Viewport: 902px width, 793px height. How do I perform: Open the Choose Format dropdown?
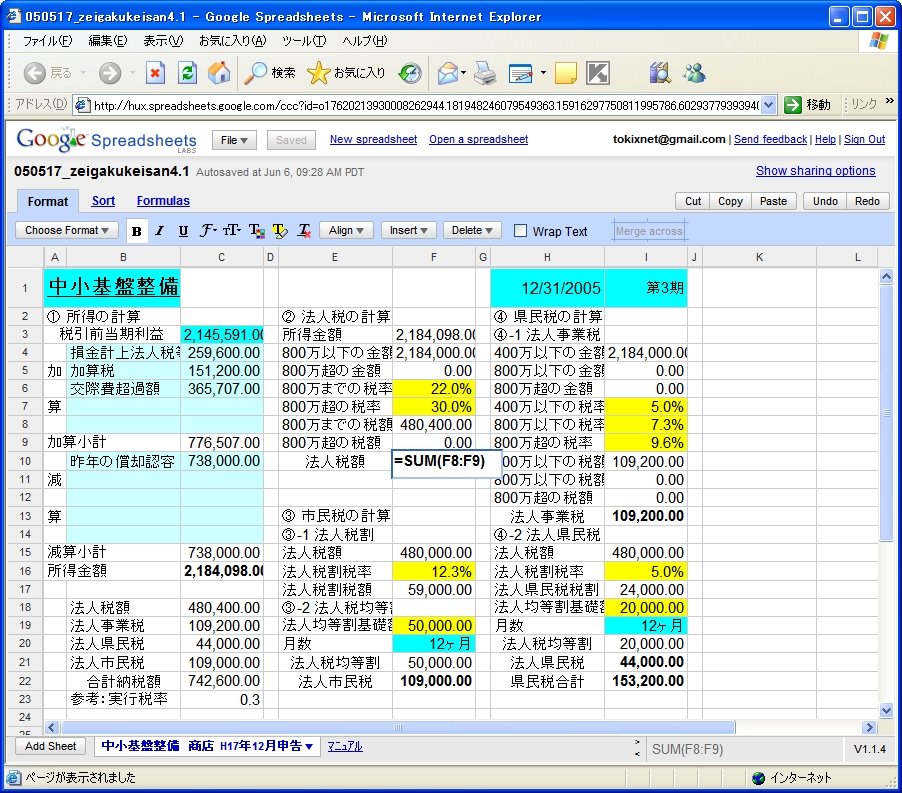tap(67, 231)
